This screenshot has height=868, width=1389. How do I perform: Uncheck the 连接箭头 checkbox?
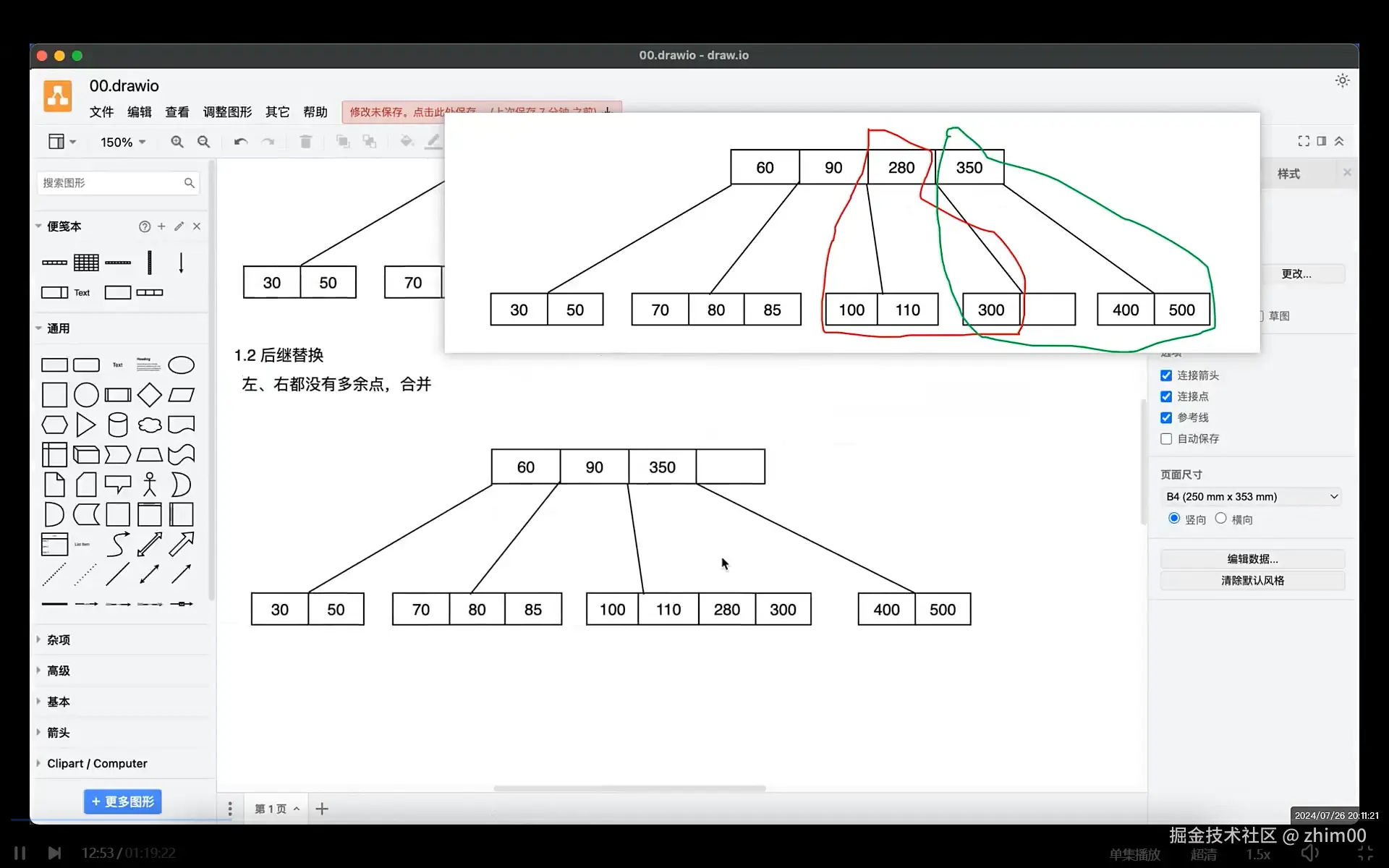tap(1166, 375)
